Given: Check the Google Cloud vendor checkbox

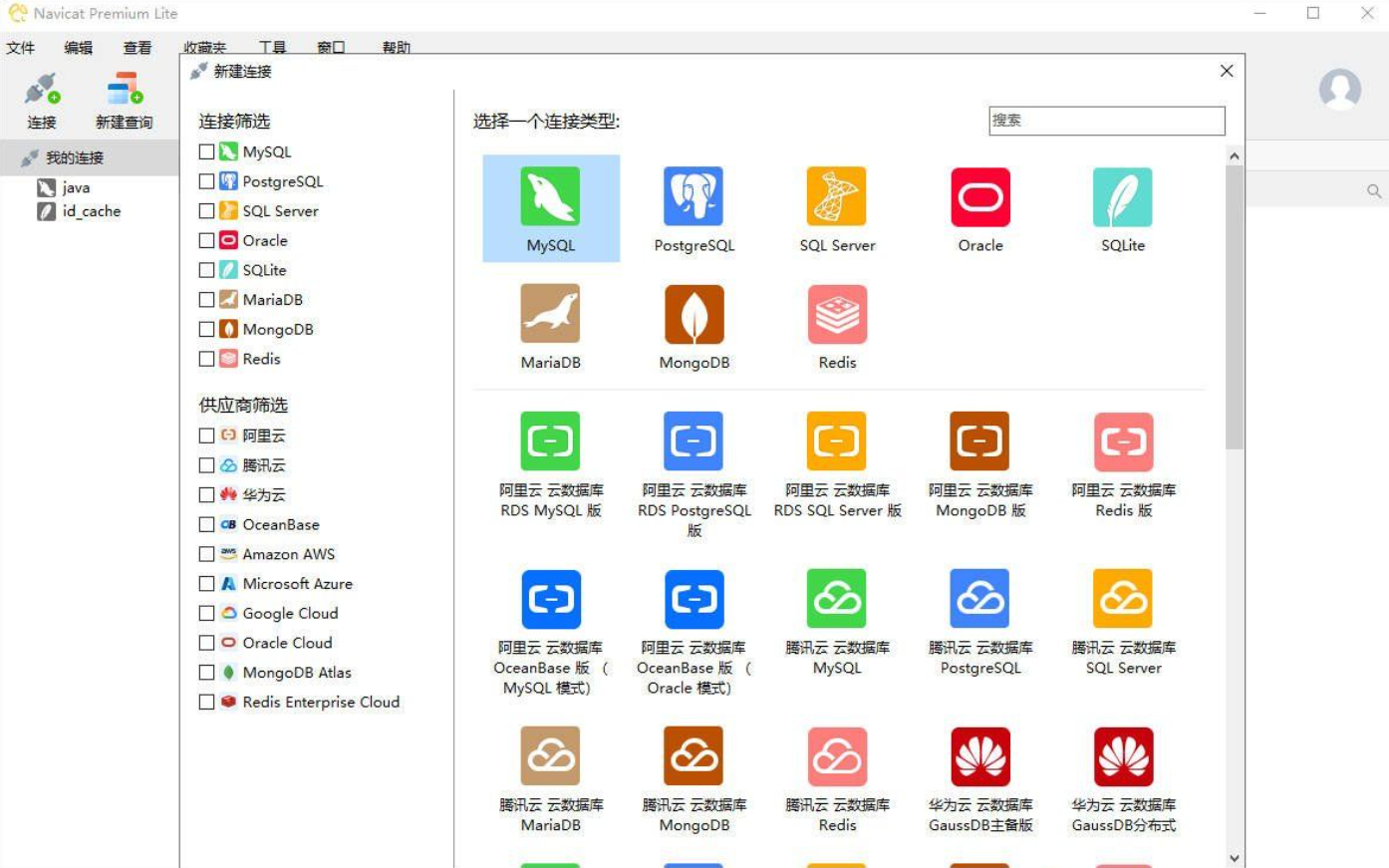Looking at the screenshot, I should tap(206, 613).
